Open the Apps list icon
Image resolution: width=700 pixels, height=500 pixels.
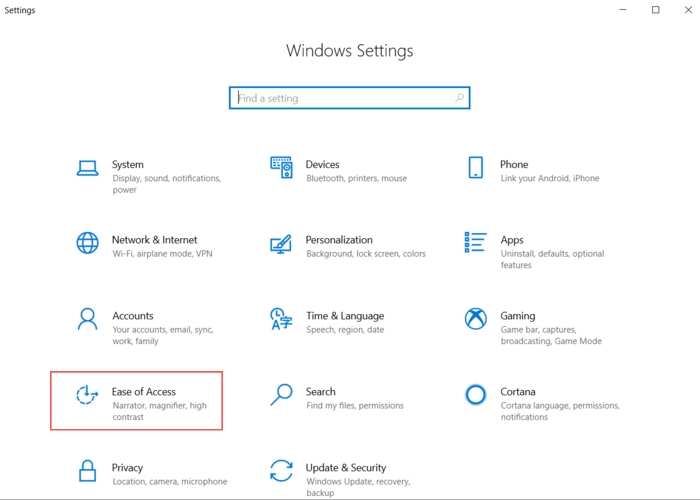coord(475,242)
